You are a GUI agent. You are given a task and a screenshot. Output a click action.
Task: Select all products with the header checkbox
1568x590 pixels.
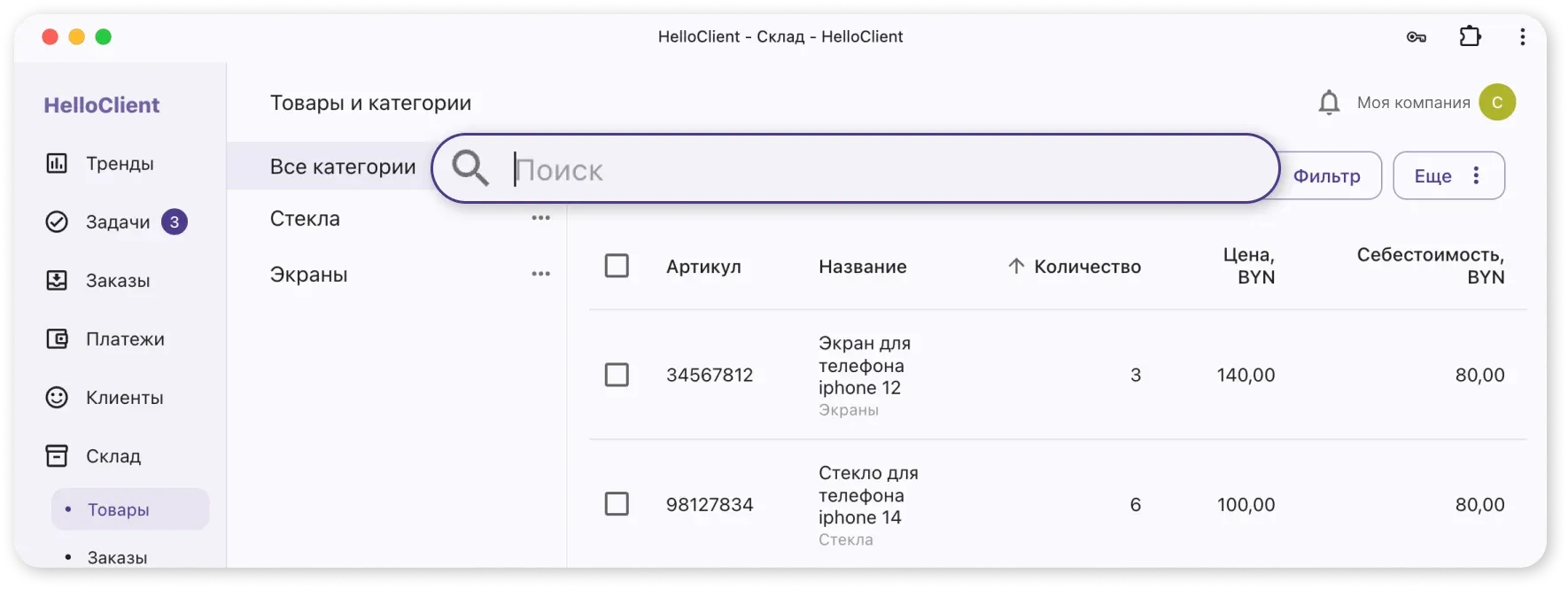coord(617,265)
